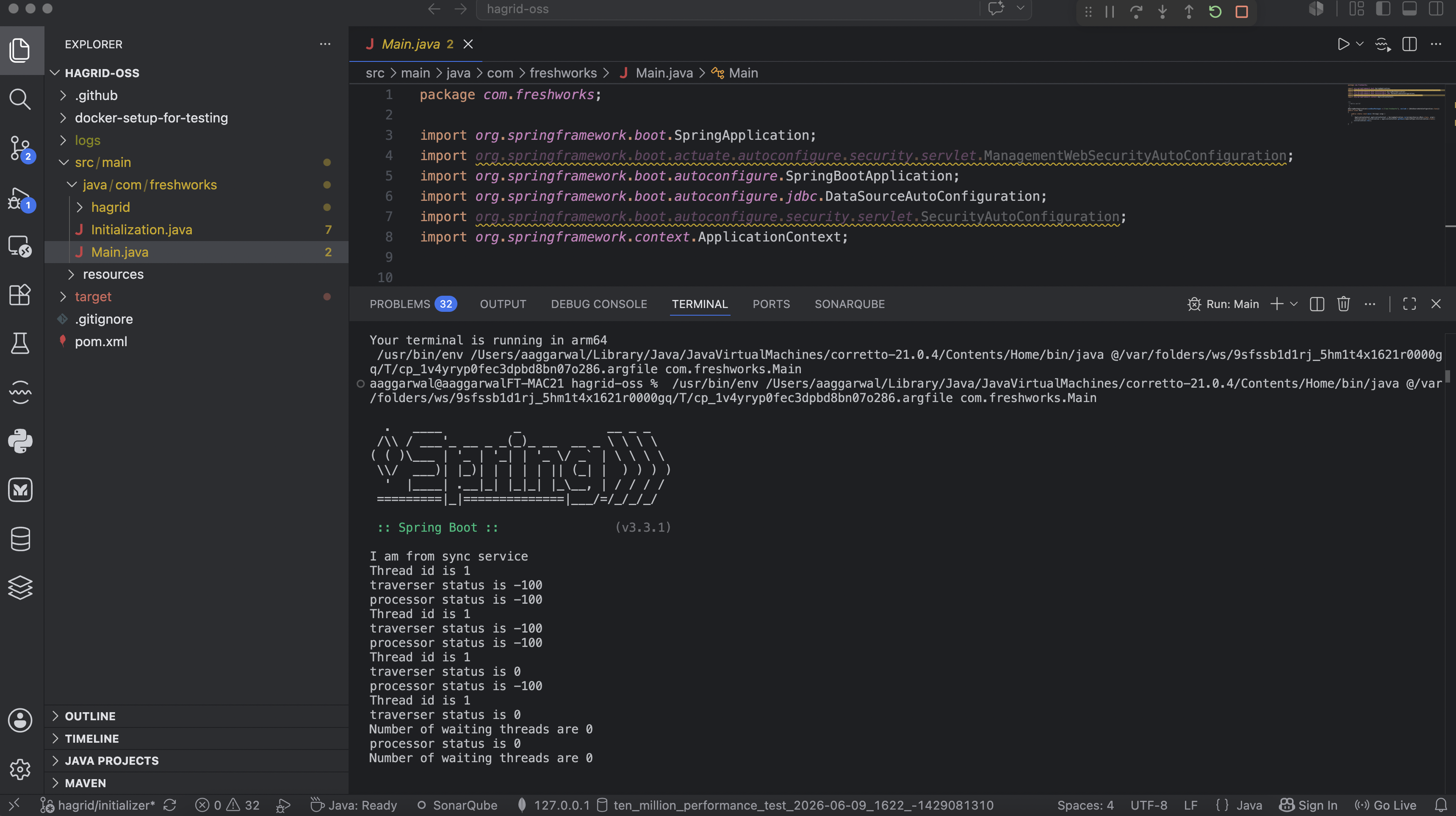Expand the logs folder
This screenshot has height=816, width=1456.
click(x=196, y=140)
